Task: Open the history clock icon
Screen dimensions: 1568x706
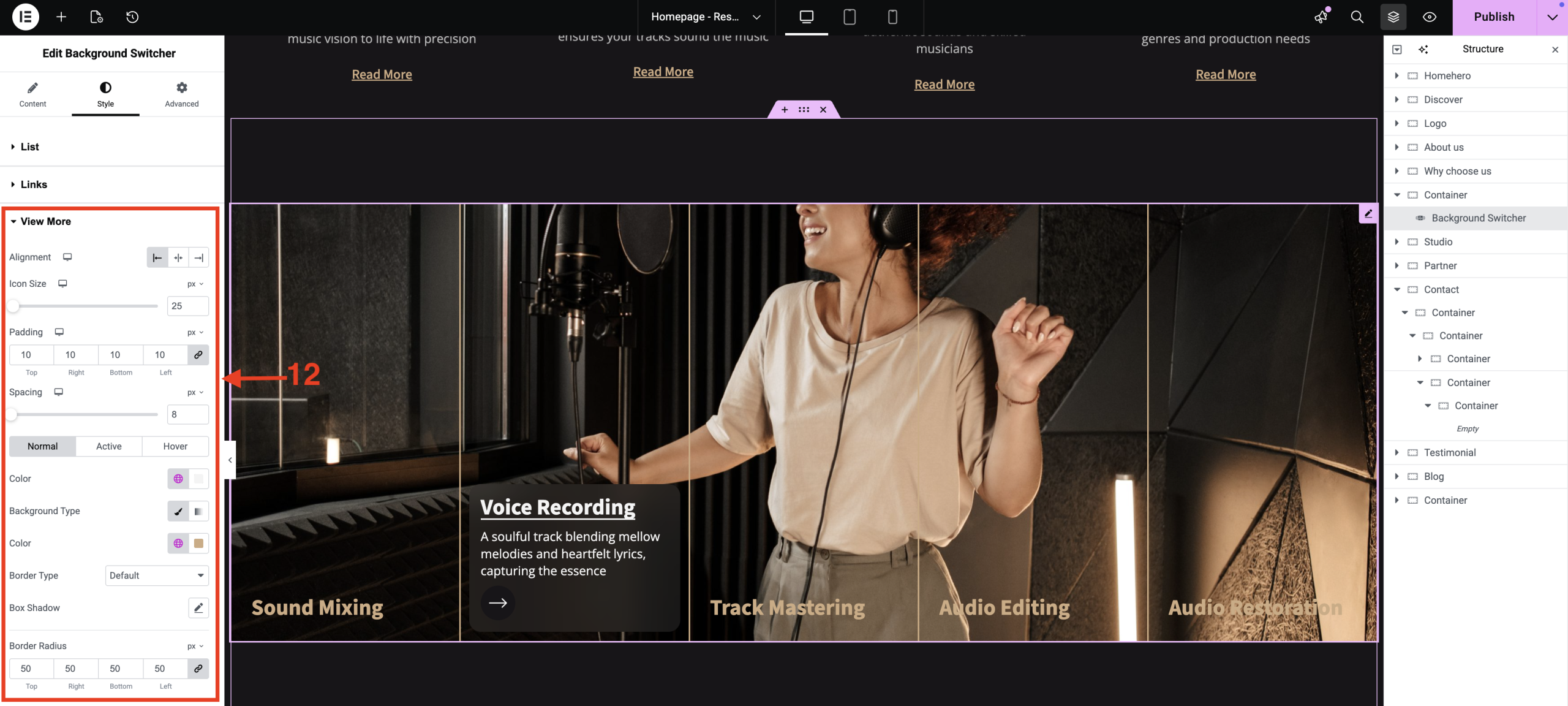Action: 132,17
